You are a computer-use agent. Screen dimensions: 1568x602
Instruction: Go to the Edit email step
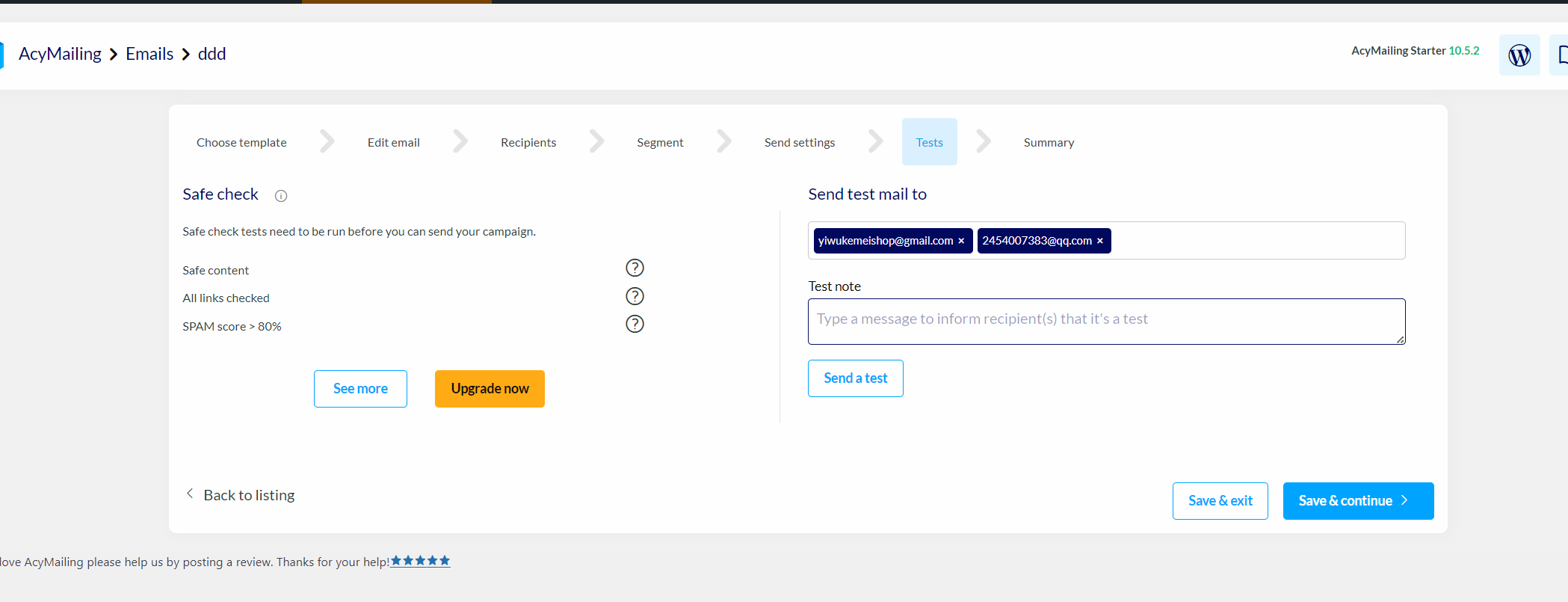pyautogui.click(x=393, y=142)
